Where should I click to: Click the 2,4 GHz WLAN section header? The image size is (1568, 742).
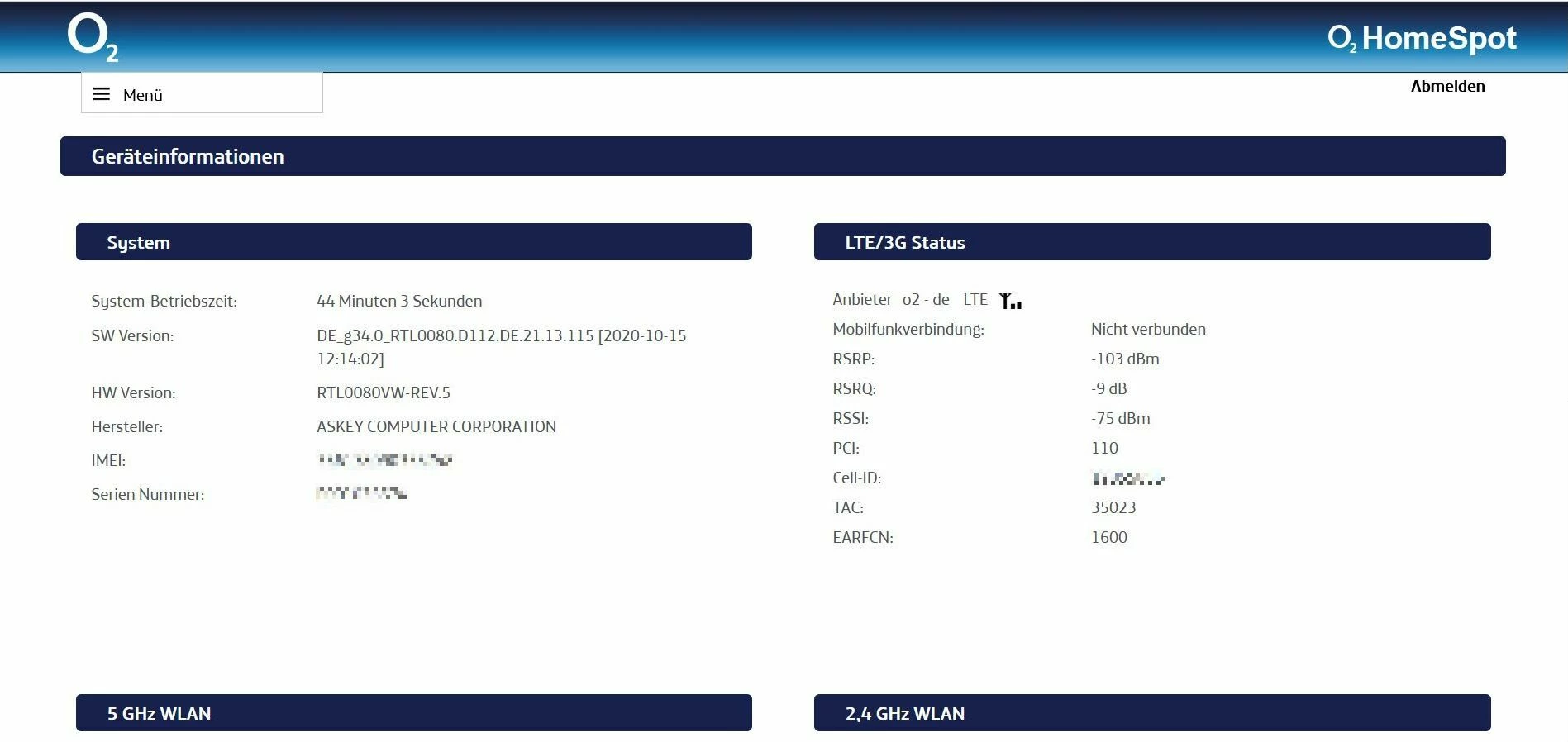point(1152,713)
